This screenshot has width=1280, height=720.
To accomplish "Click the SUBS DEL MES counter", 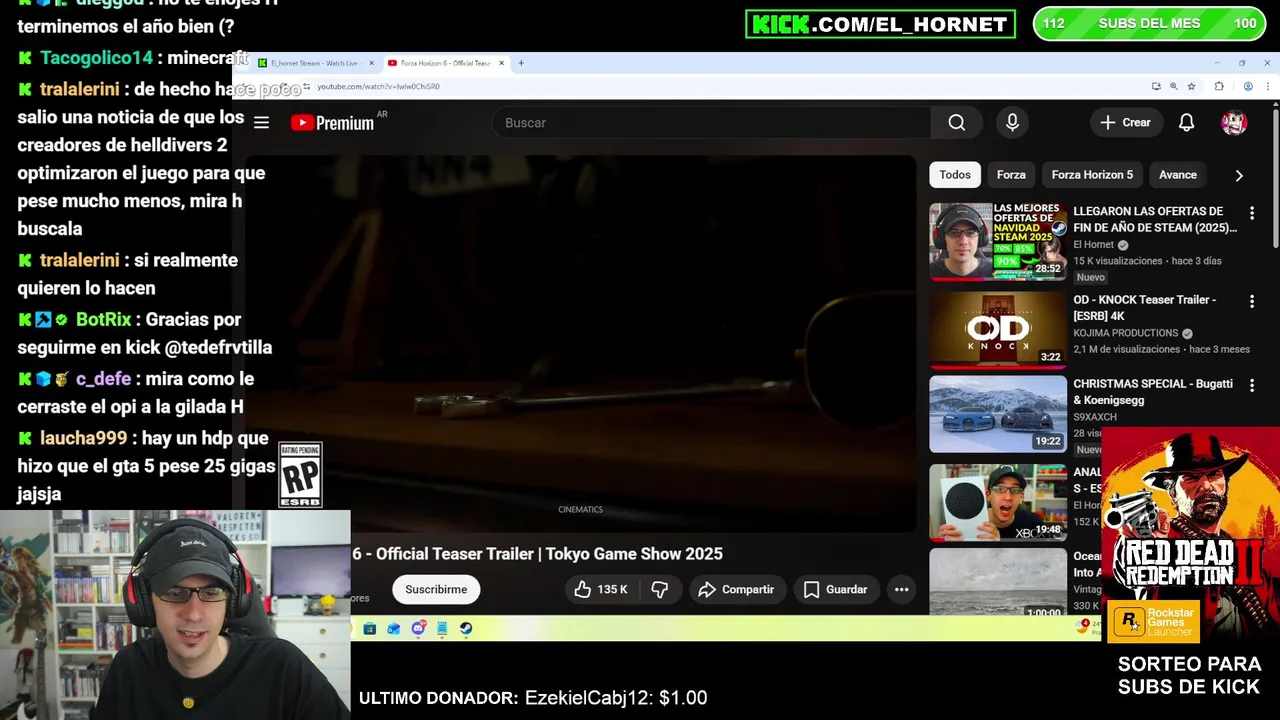I will pos(1149,23).
